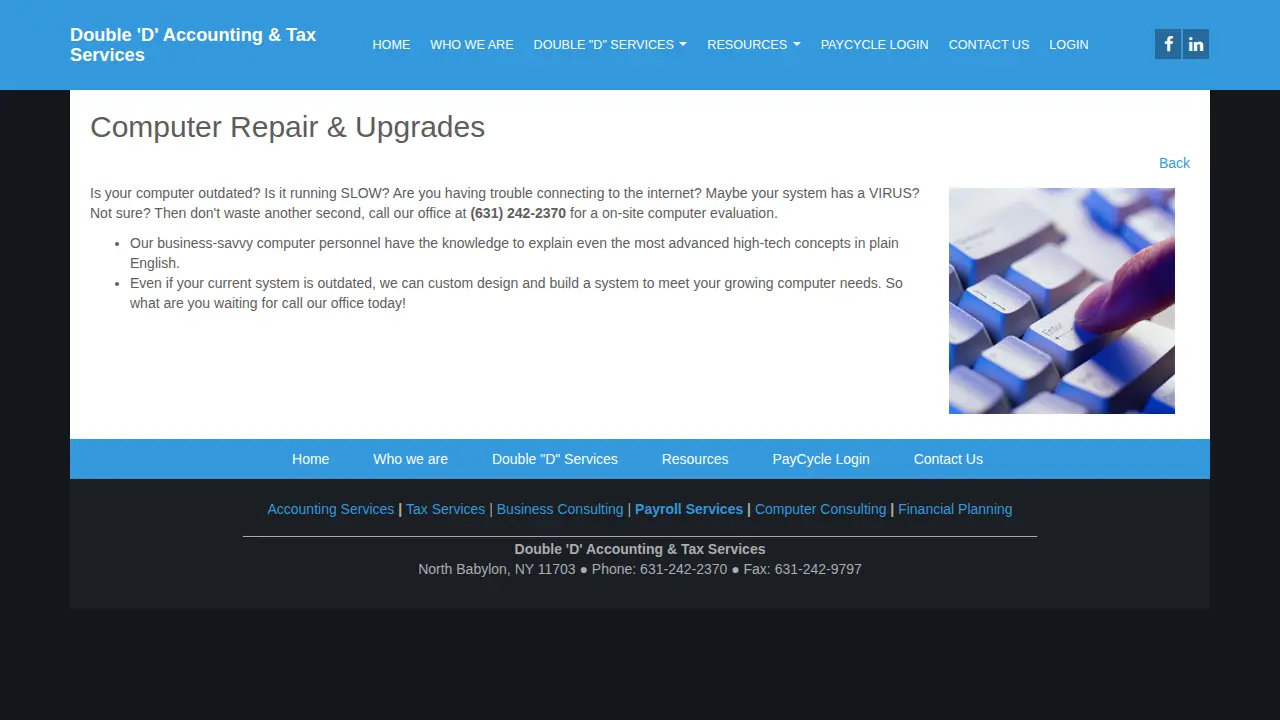The height and width of the screenshot is (720, 1280).
Task: Open the Accounting Services footer link
Action: coord(331,509)
